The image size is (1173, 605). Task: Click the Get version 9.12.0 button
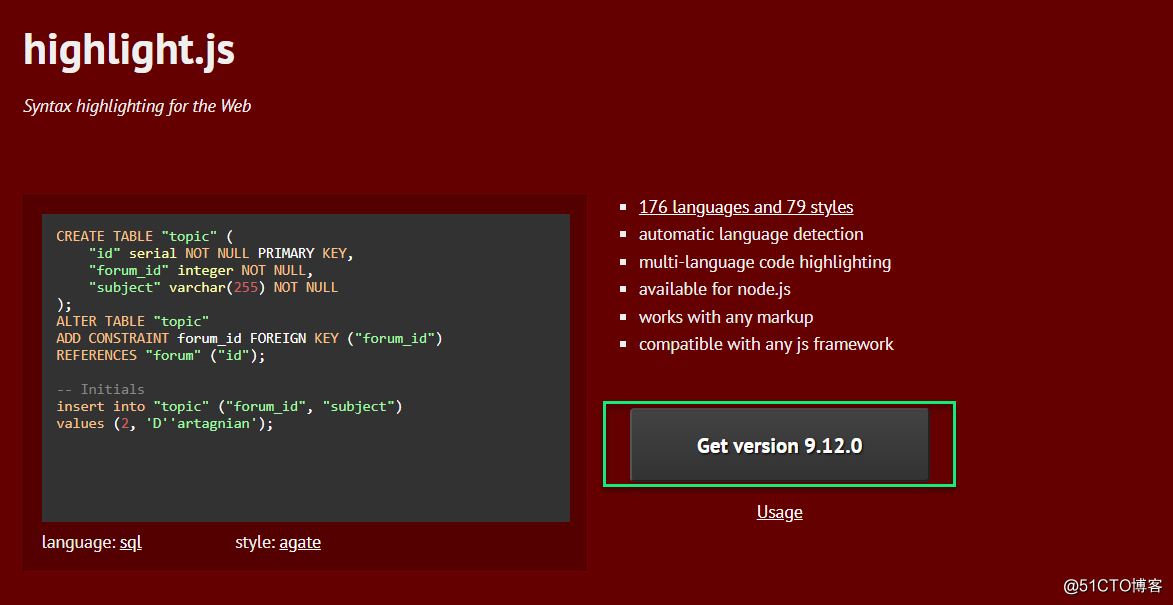(x=779, y=445)
